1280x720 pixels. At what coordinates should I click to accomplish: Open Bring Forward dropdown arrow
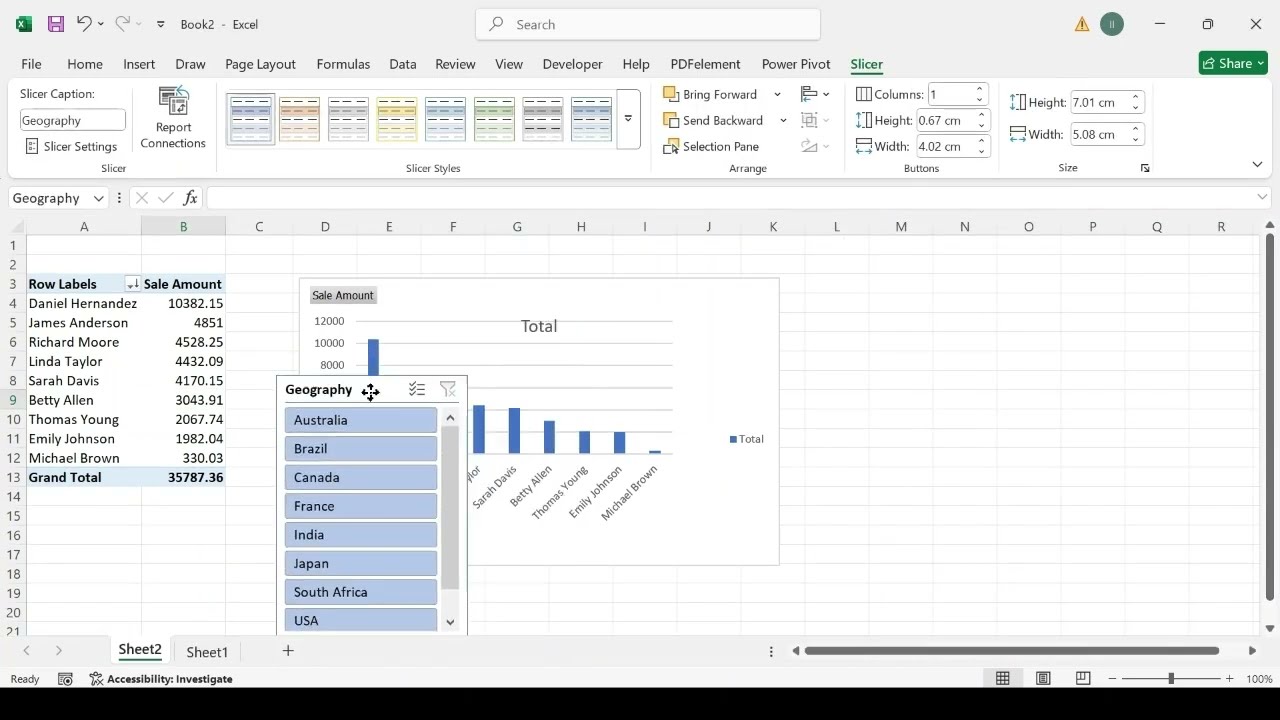pos(777,94)
